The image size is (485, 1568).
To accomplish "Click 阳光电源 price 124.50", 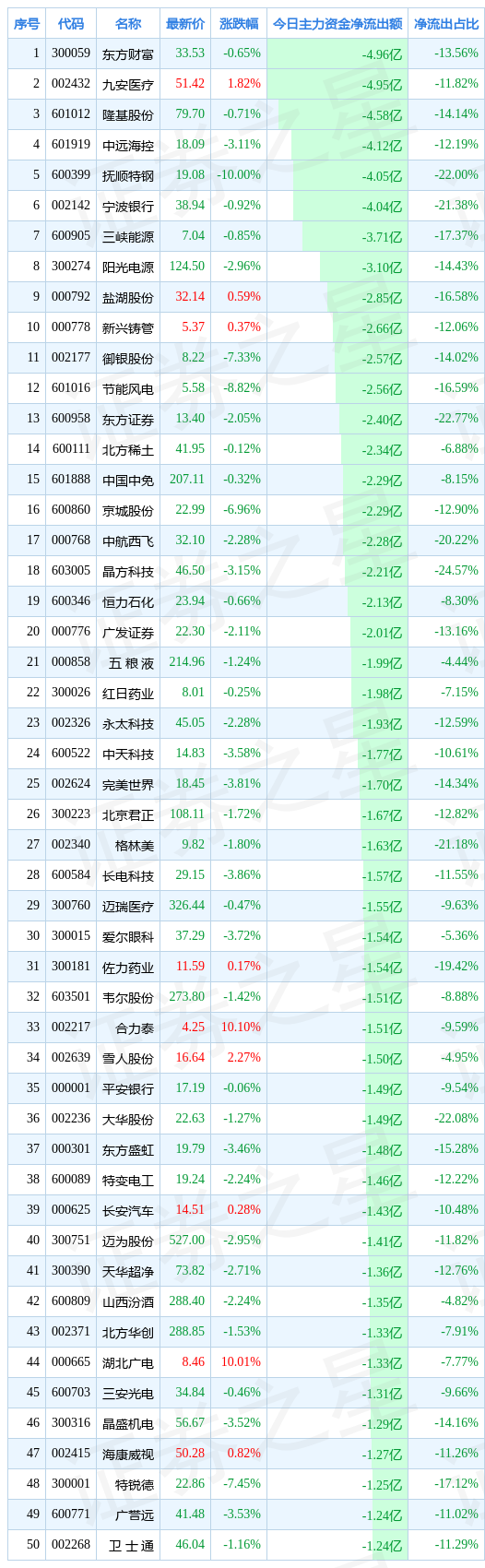I will [187, 267].
